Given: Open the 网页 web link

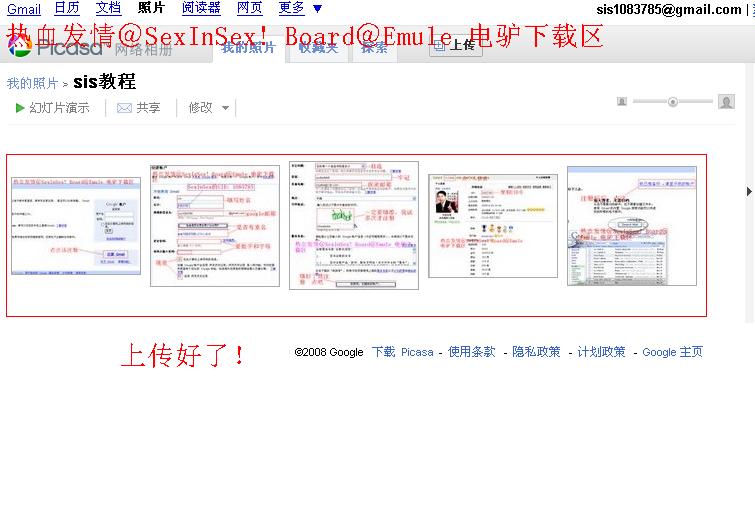Looking at the screenshot, I should [x=249, y=8].
